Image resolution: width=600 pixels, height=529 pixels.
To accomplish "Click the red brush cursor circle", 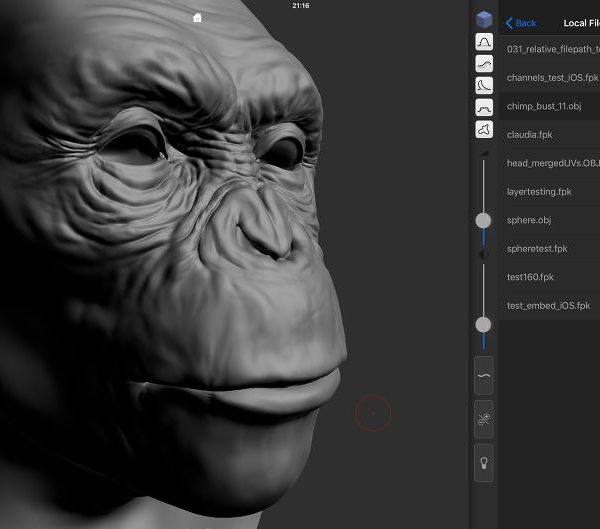I will [x=372, y=412].
